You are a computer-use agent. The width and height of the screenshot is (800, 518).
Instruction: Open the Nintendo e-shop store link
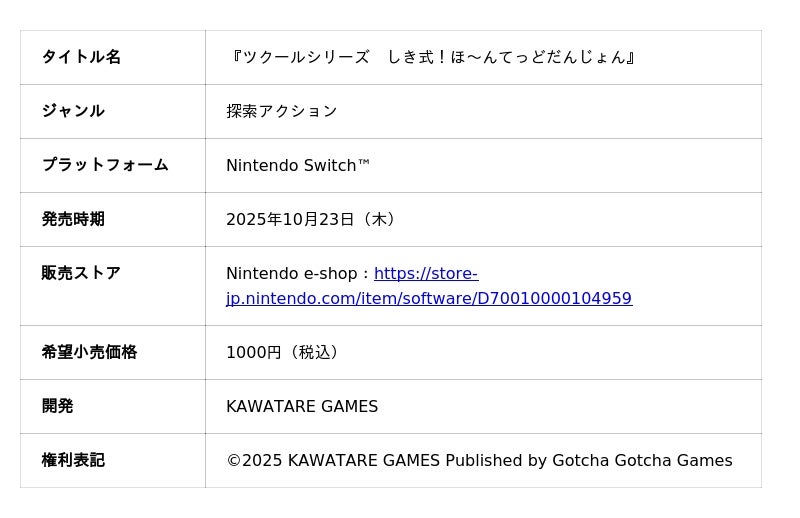(x=429, y=298)
